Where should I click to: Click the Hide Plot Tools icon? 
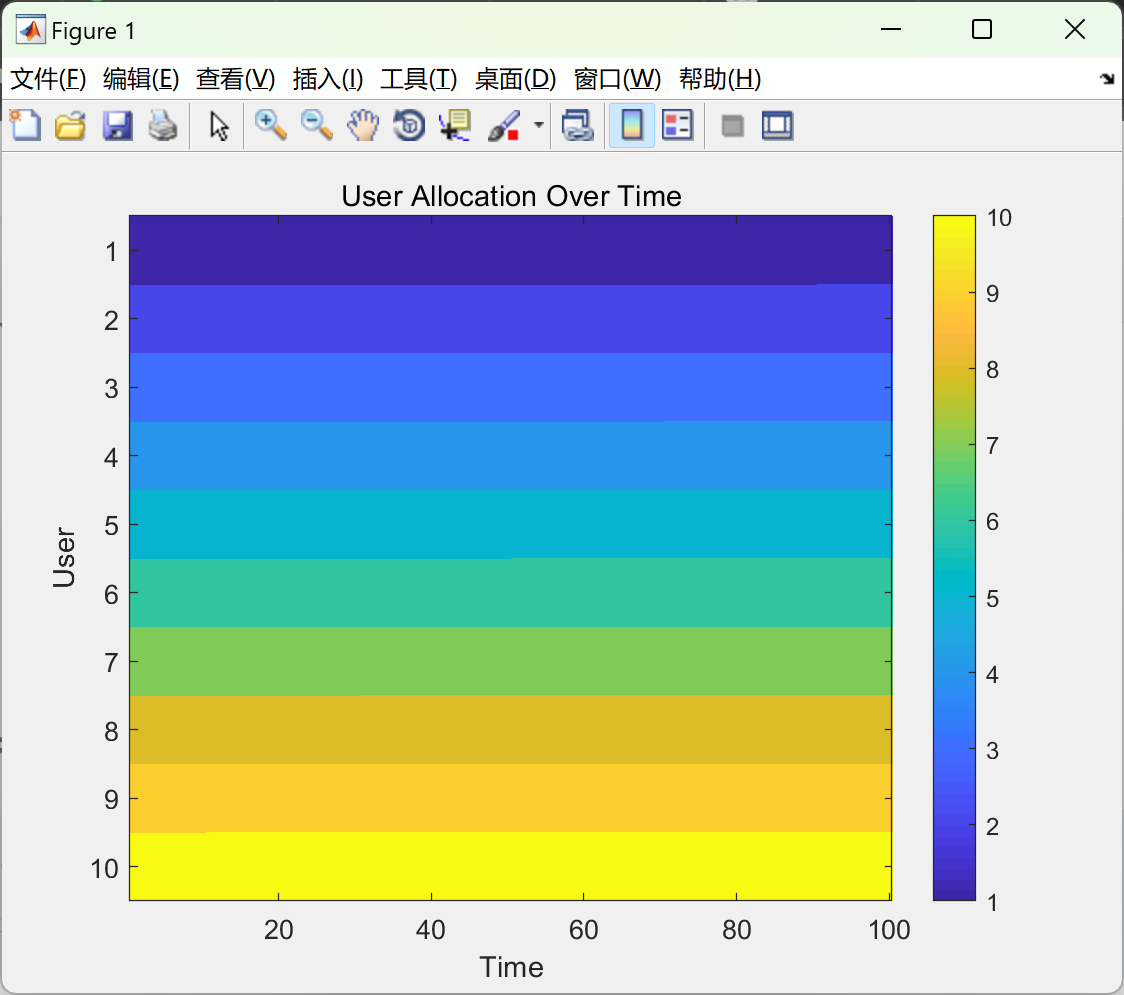coord(732,126)
